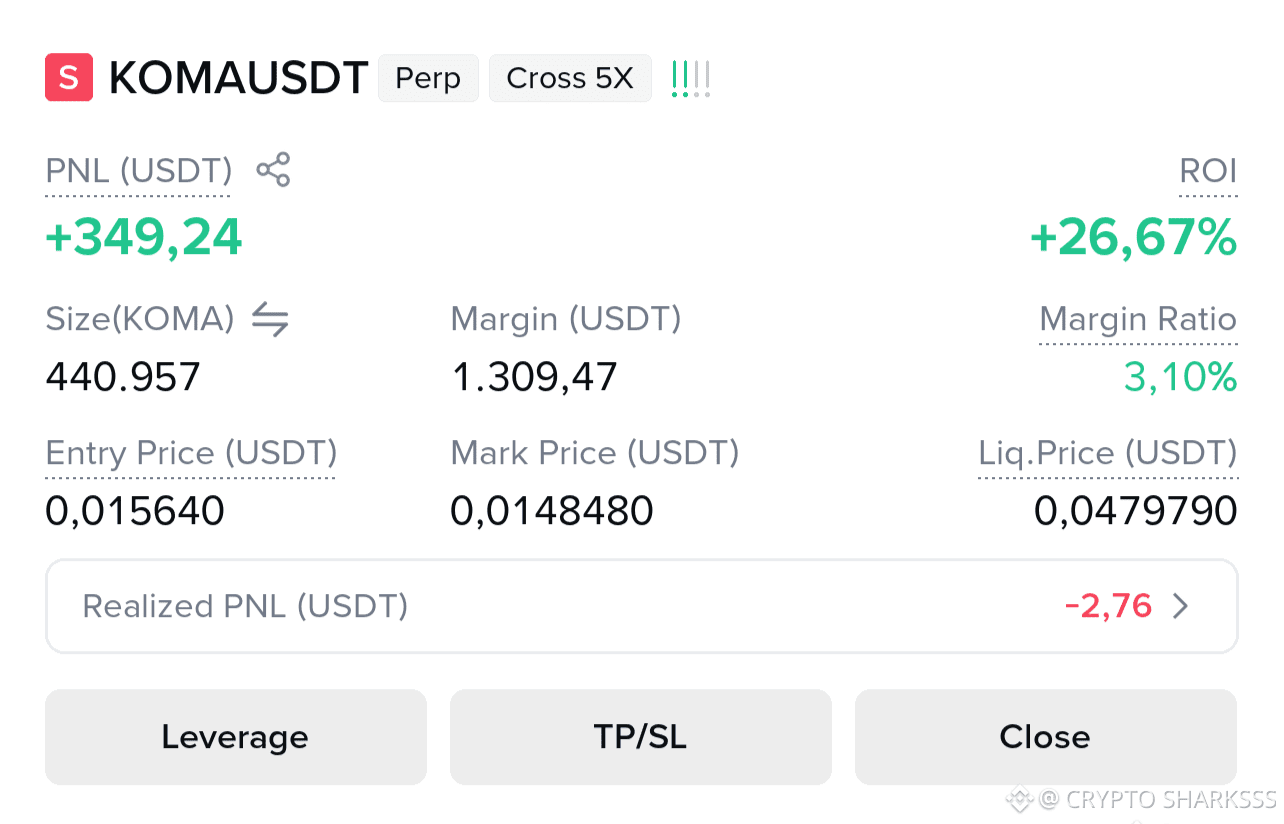Image resolution: width=1284 pixels, height=824 pixels.
Task: Open the KOMAUSDT pair title
Action: pyautogui.click(x=239, y=78)
